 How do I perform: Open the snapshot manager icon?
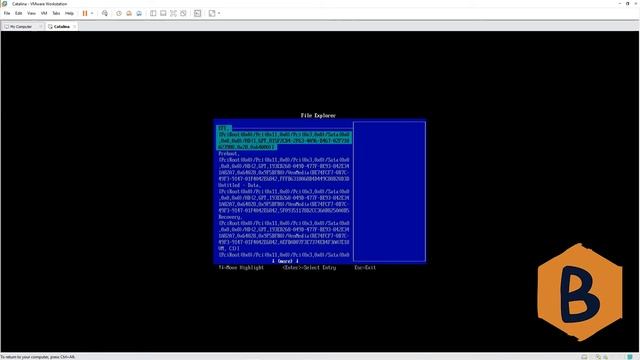139,13
